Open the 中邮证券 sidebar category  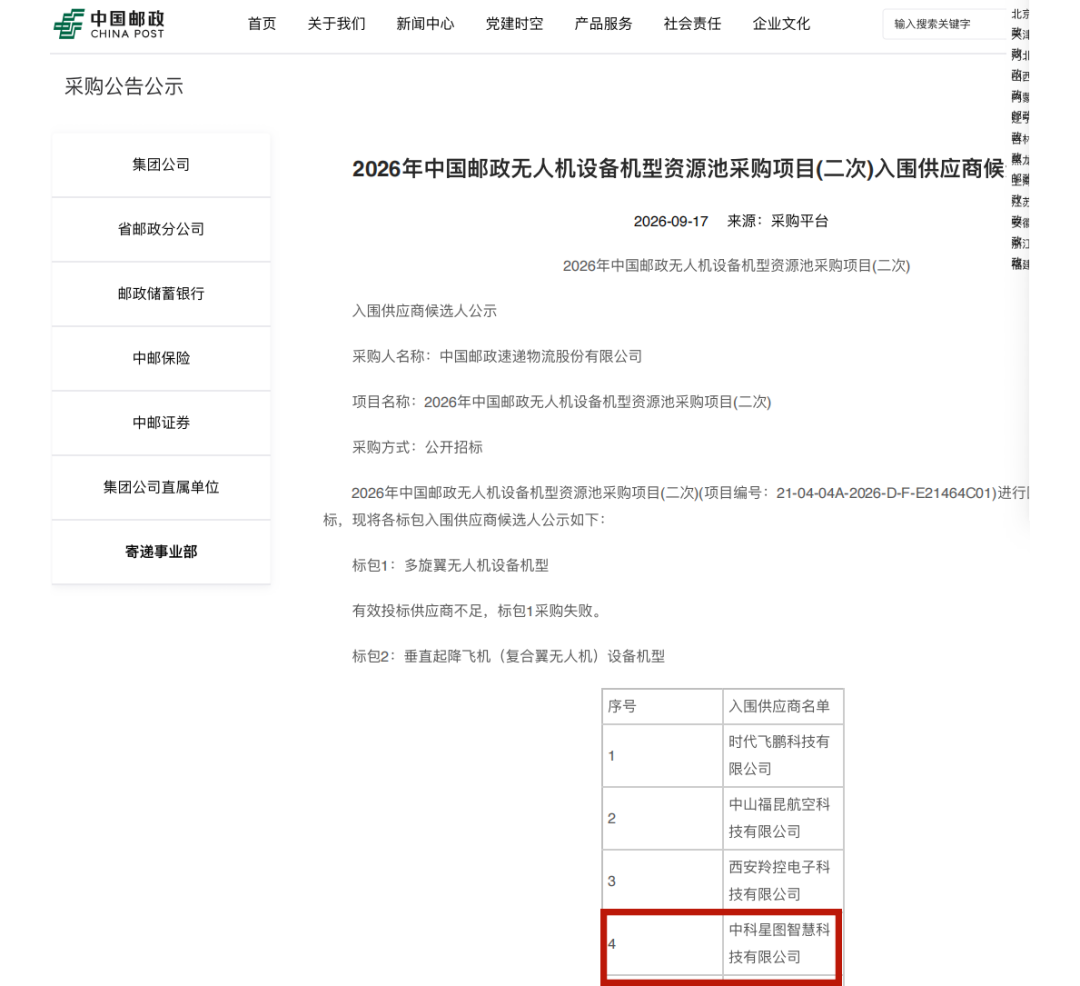[161, 423]
